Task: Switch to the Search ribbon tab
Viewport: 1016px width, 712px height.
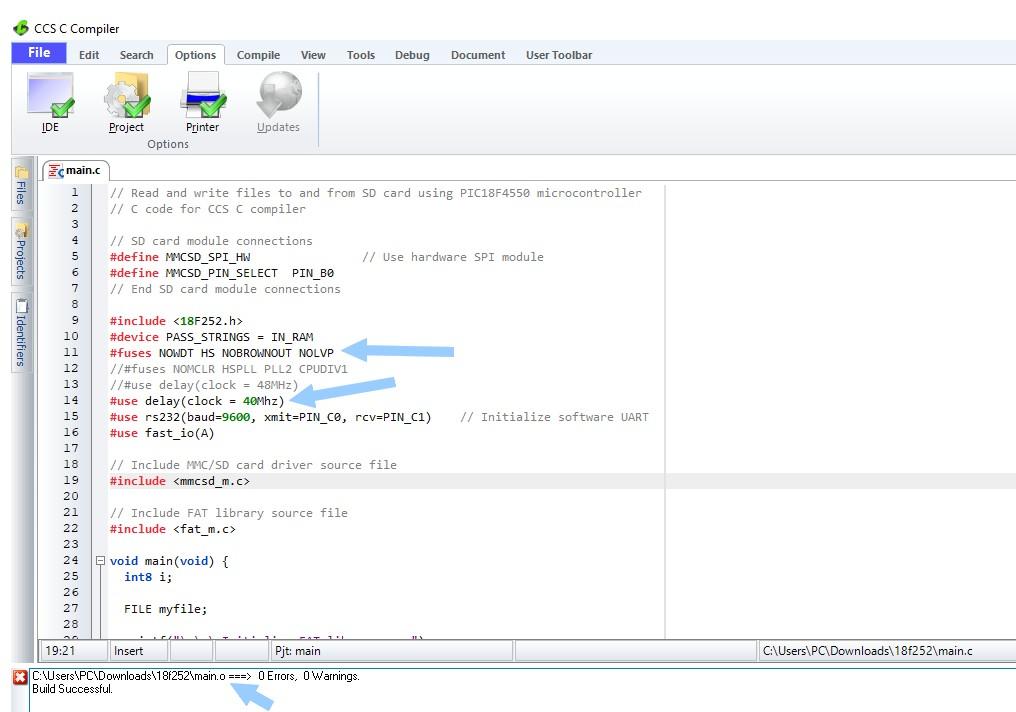Action: [x=136, y=55]
